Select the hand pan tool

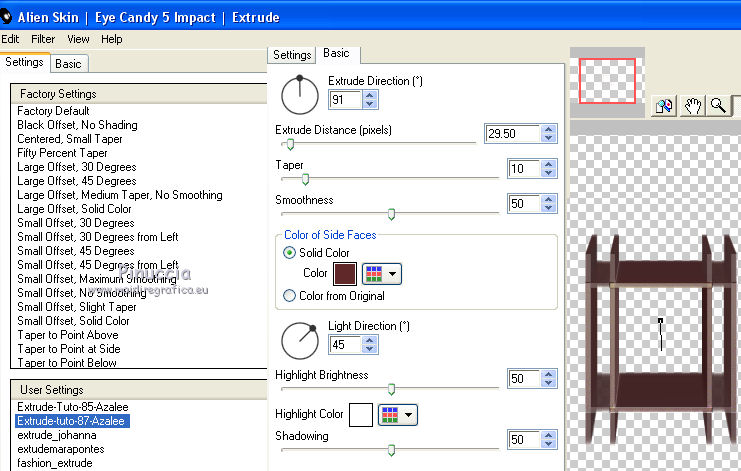click(x=692, y=106)
